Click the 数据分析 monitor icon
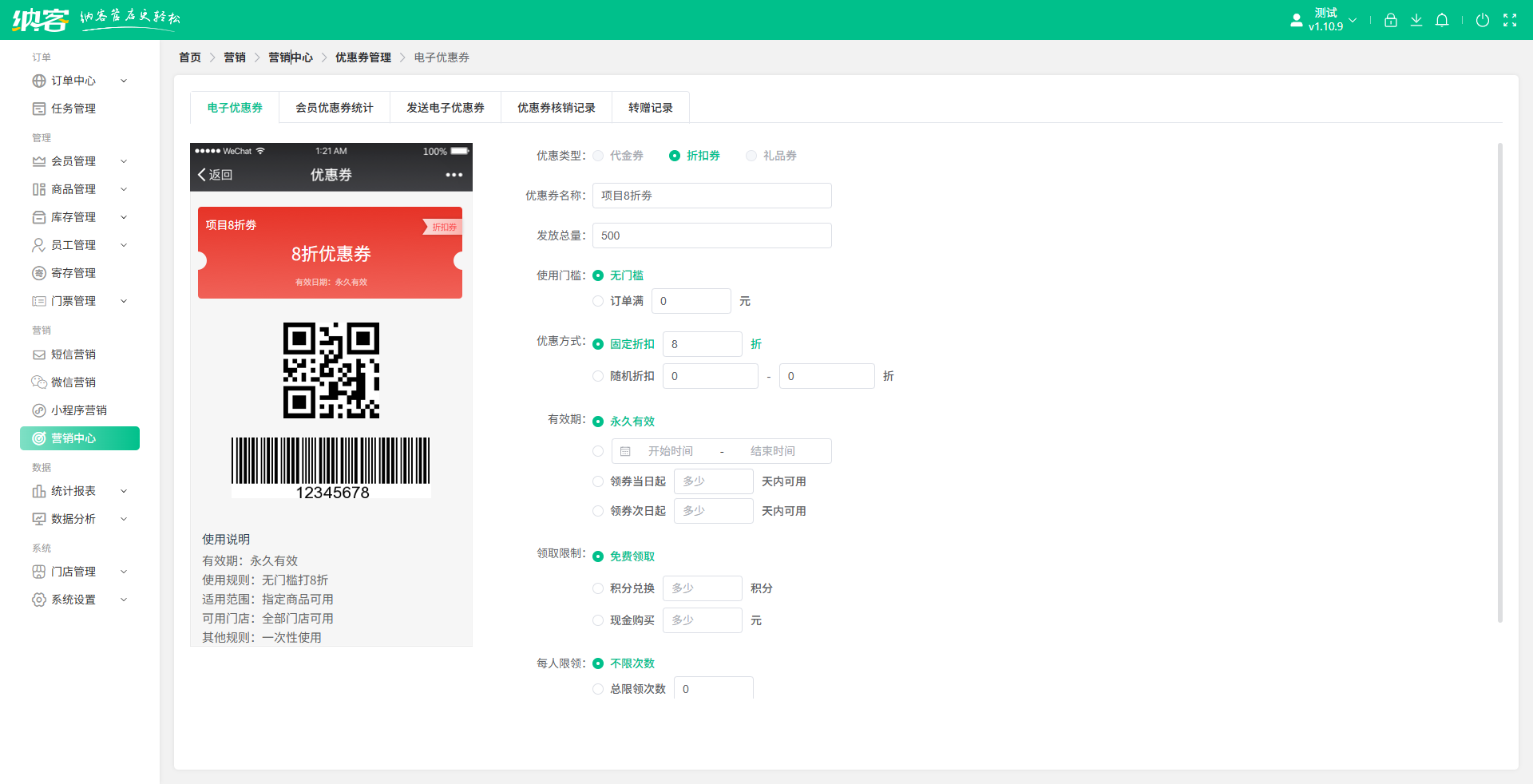1533x784 pixels. (39, 519)
